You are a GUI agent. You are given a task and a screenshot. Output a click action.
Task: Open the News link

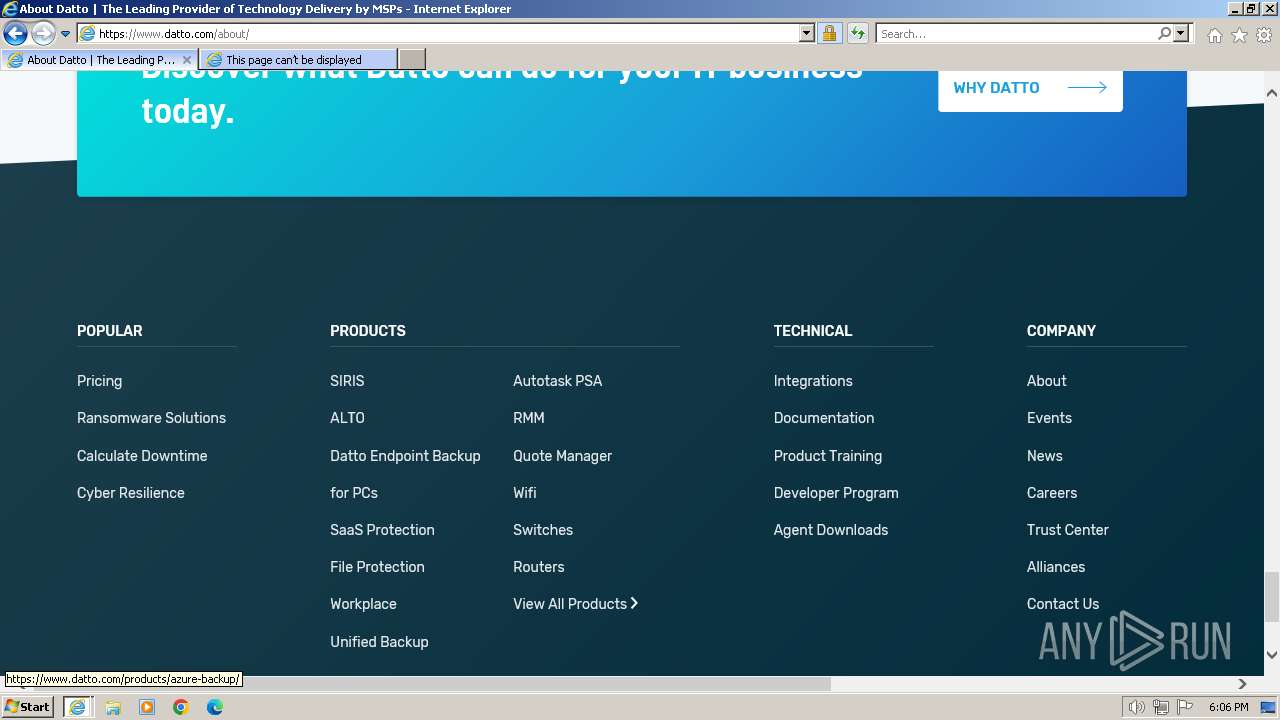tap(1044, 456)
